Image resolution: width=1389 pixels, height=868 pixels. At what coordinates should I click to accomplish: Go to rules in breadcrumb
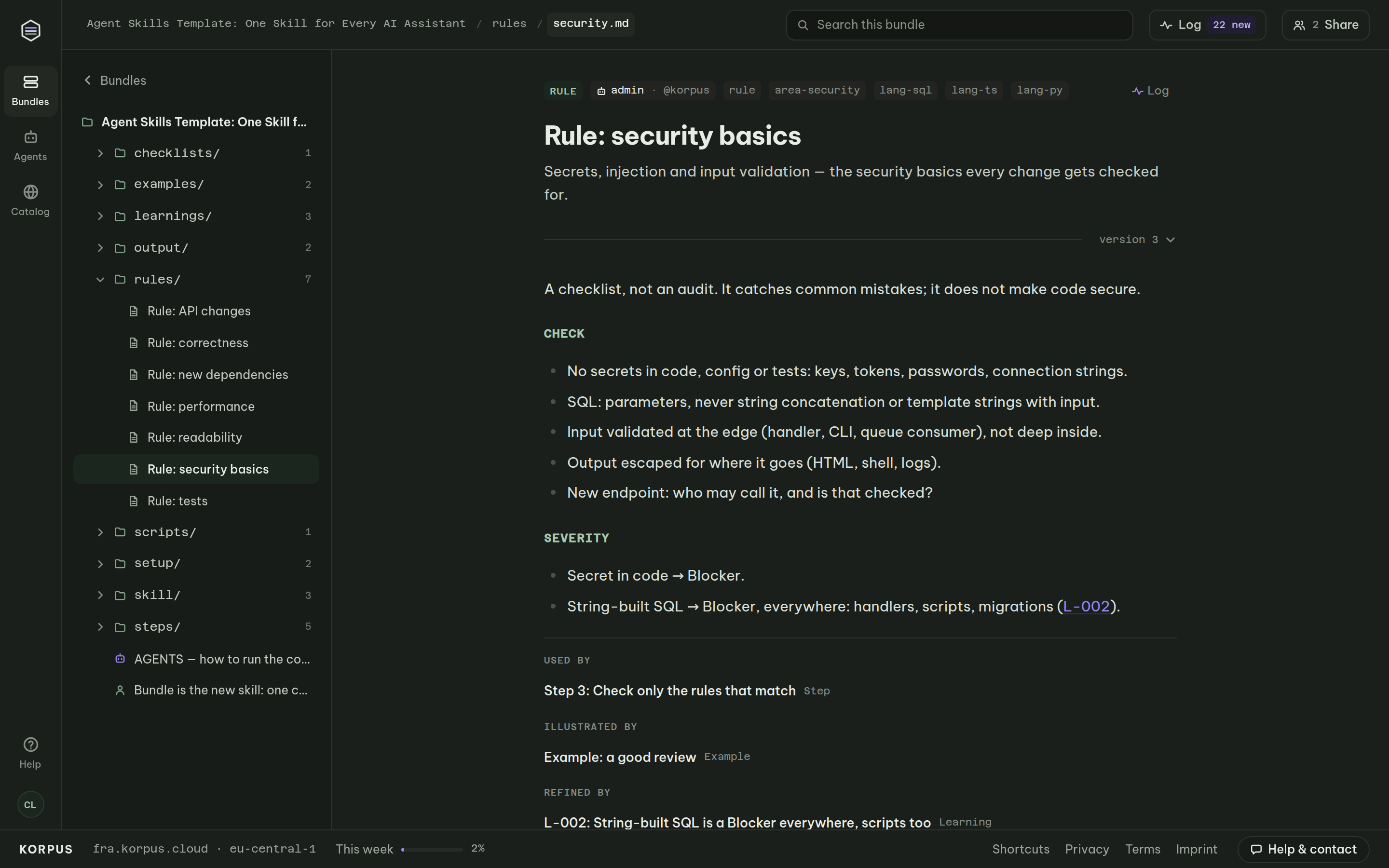tap(509, 24)
